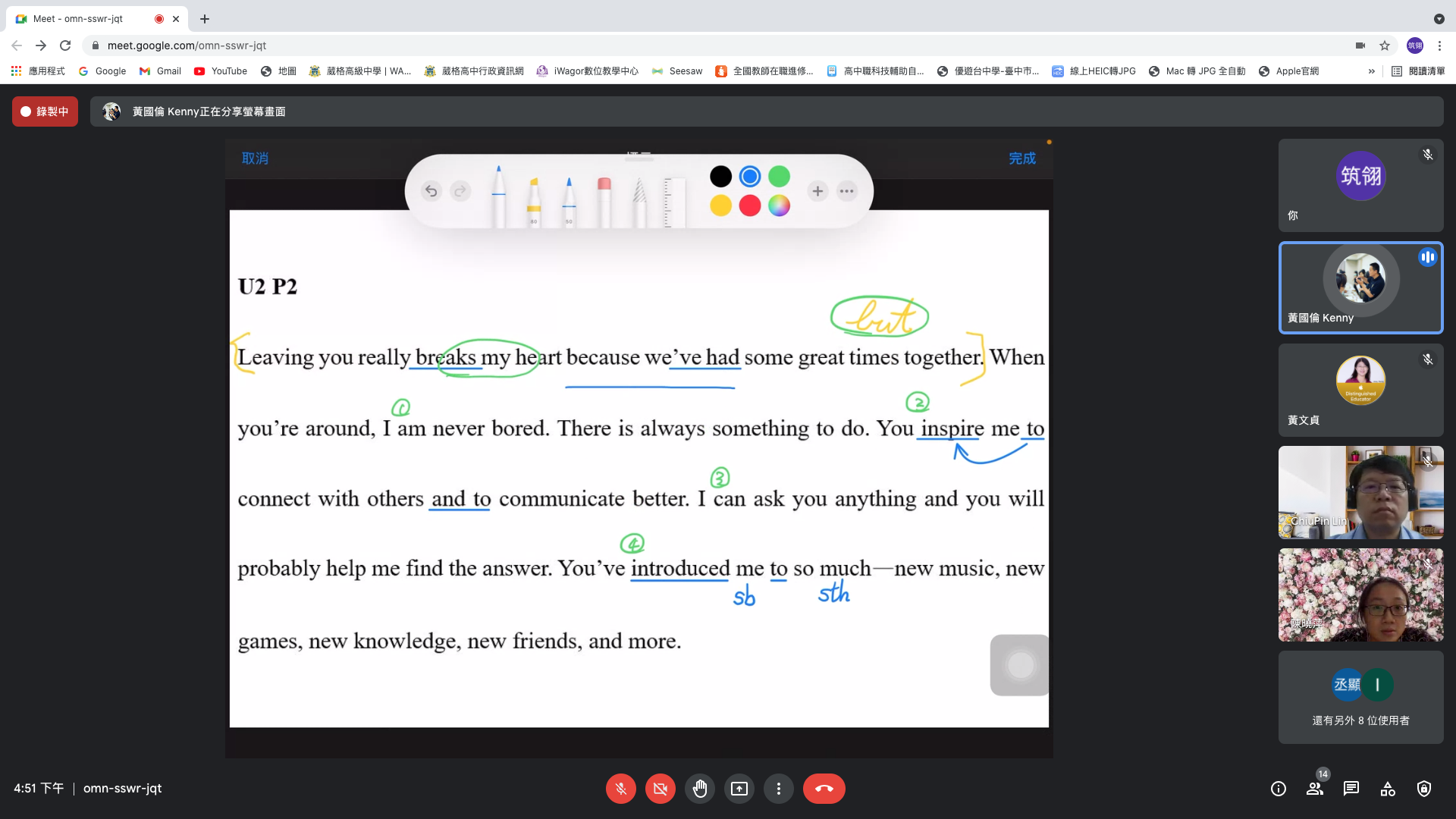Open meeting details info icon

click(1279, 789)
